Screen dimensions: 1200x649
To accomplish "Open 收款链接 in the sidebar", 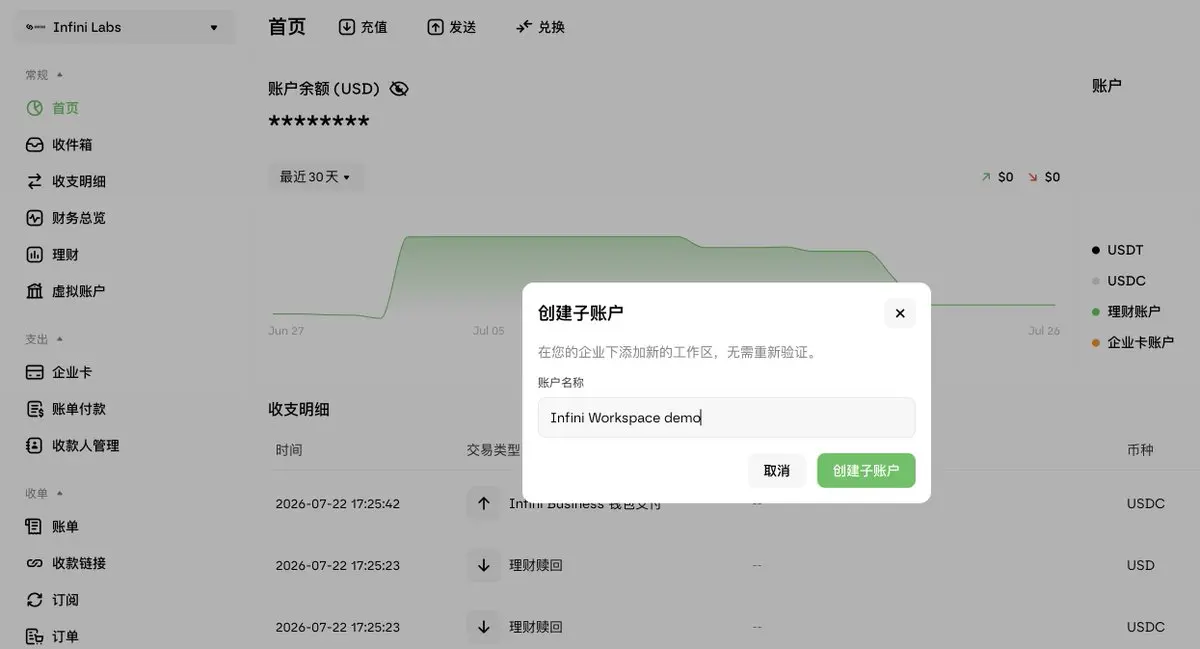I will 79,563.
